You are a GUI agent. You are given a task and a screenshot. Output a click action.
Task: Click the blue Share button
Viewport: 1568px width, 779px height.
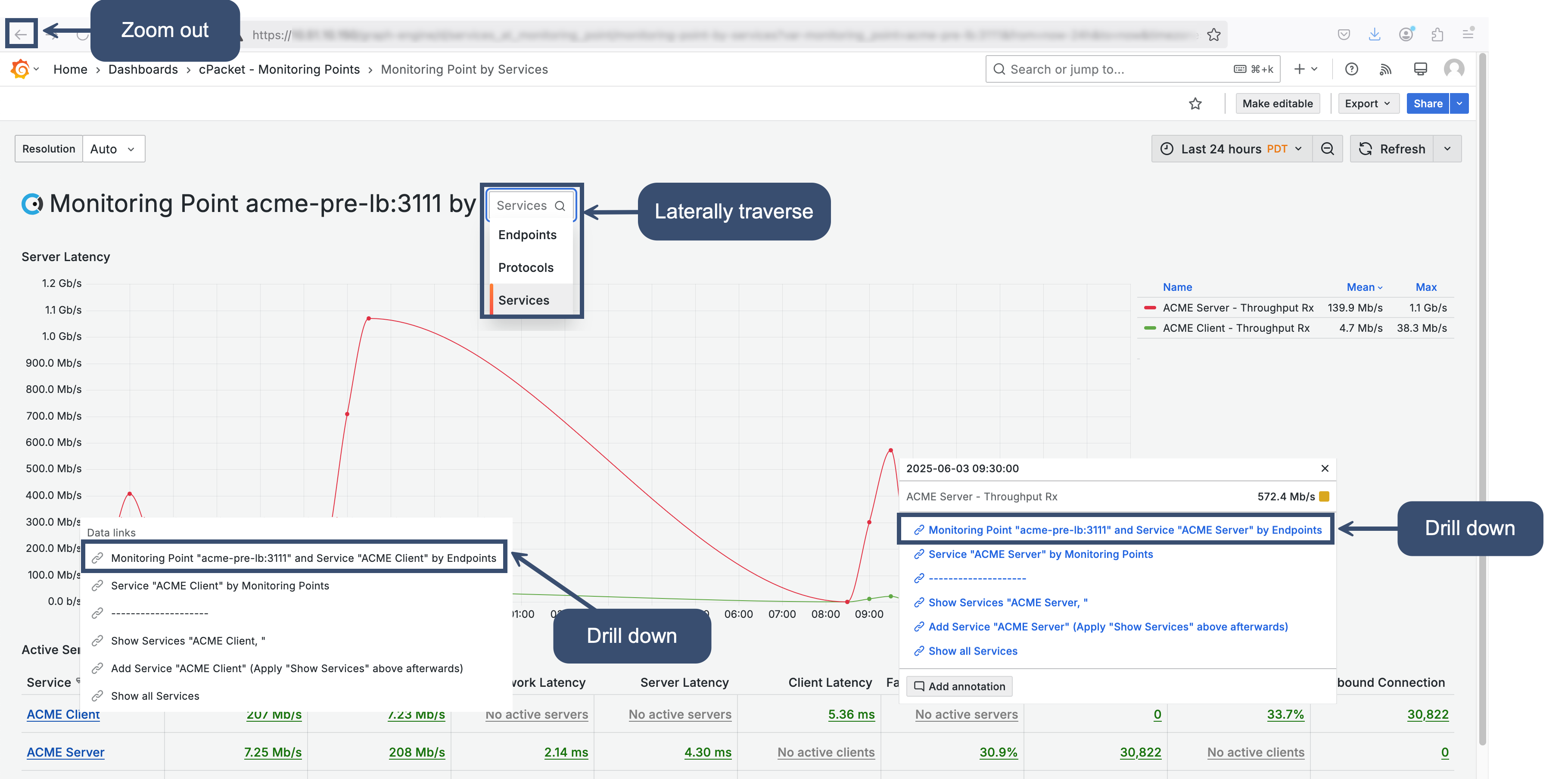pos(1428,103)
